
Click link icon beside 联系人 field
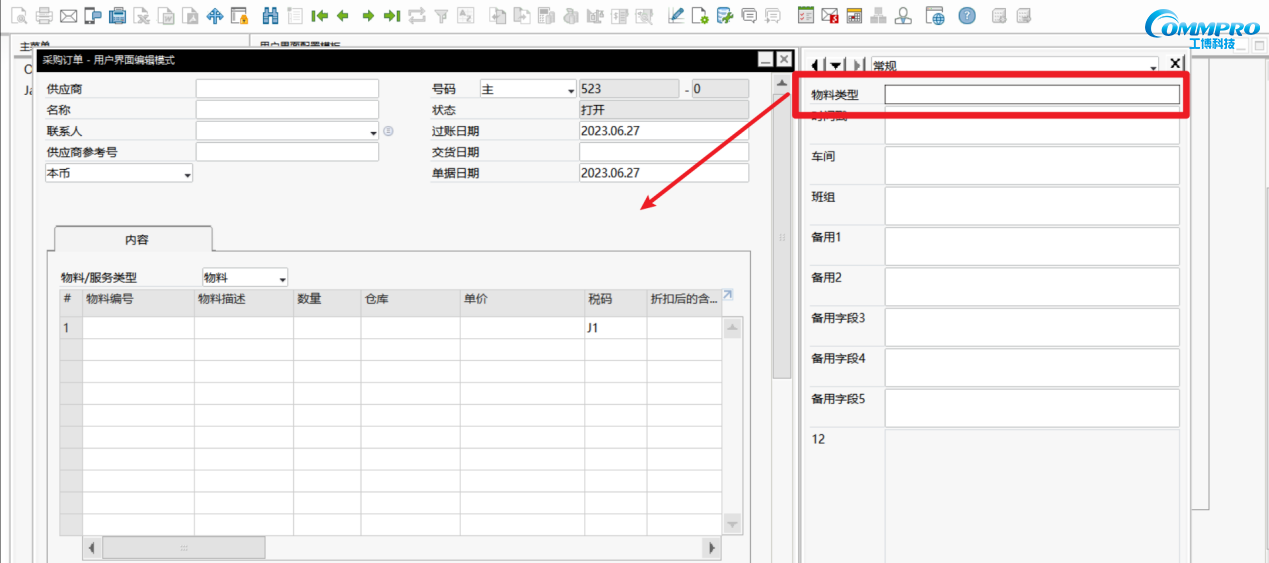(388, 131)
